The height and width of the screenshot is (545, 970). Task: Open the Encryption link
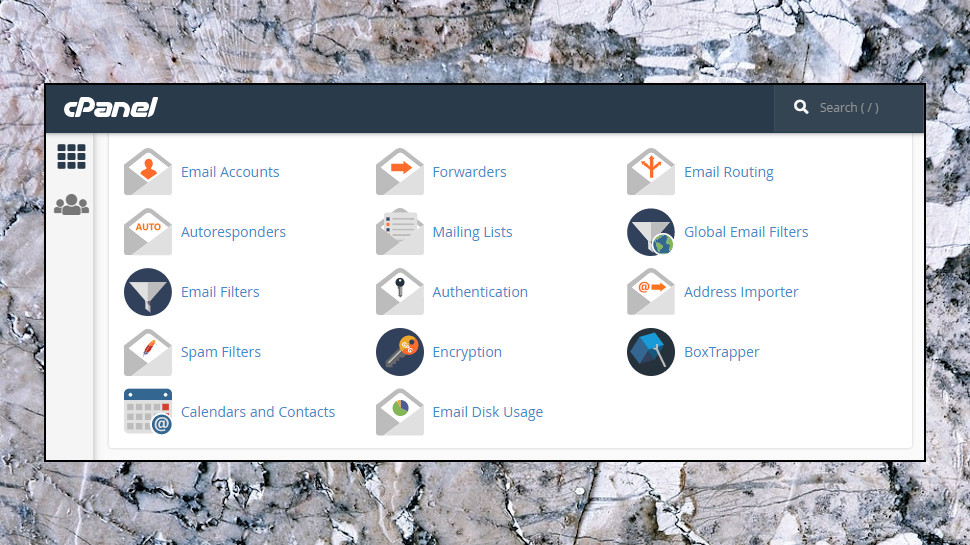tap(467, 352)
